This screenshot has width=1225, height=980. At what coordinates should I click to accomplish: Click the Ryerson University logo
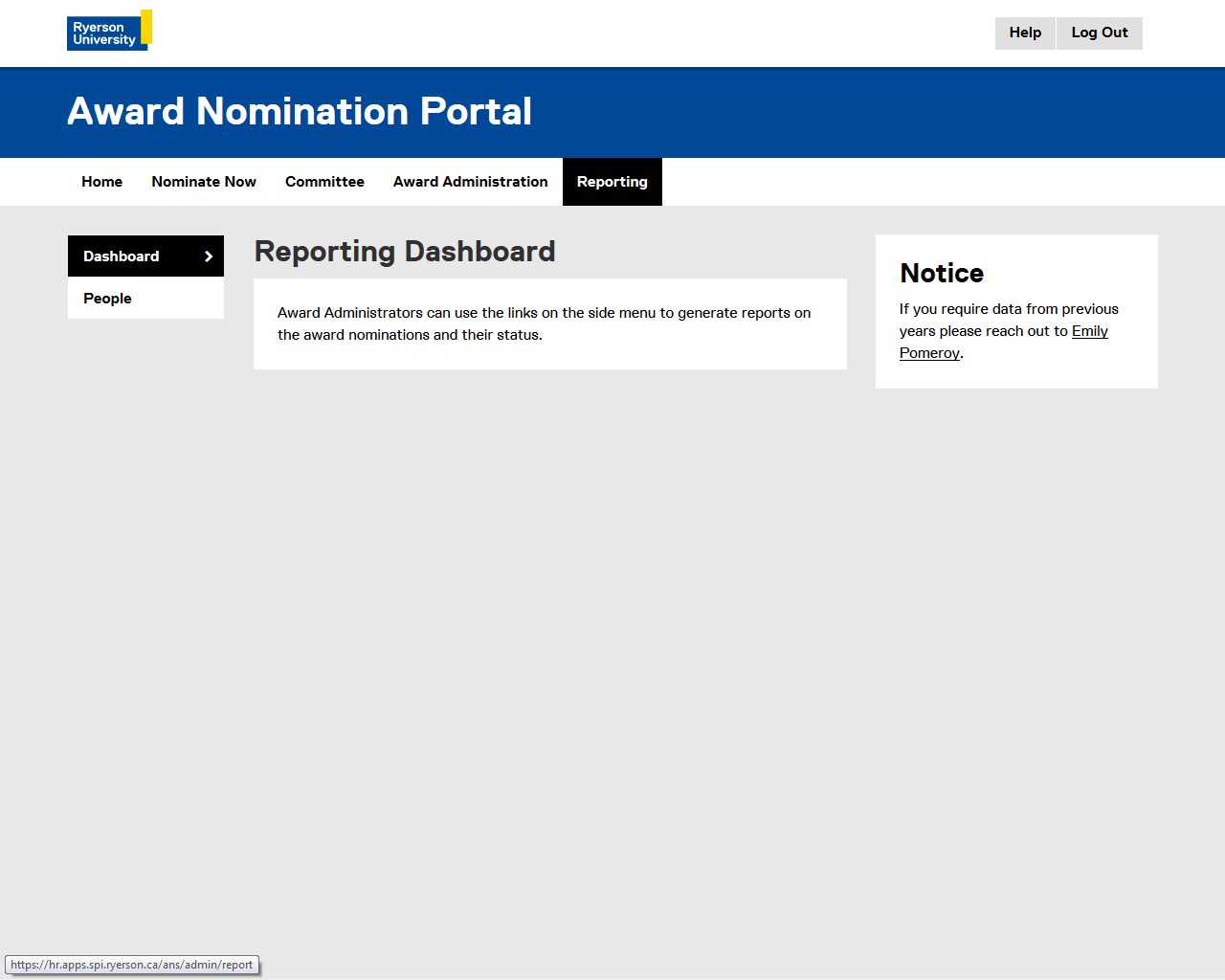[105, 33]
